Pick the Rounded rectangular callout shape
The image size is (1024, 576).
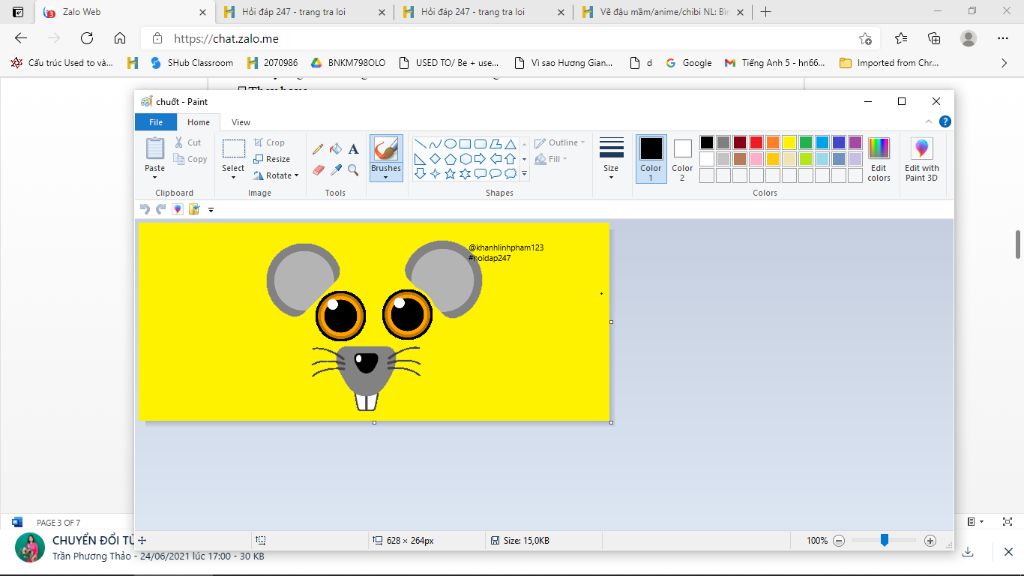pyautogui.click(x=480, y=174)
